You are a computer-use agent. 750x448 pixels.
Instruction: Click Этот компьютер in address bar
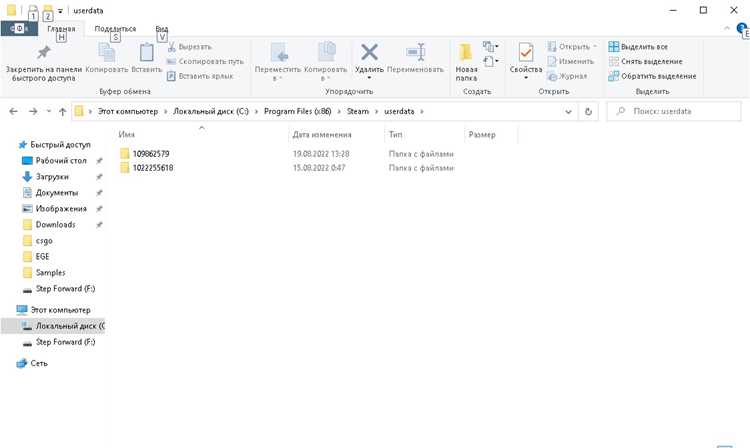tap(128, 111)
